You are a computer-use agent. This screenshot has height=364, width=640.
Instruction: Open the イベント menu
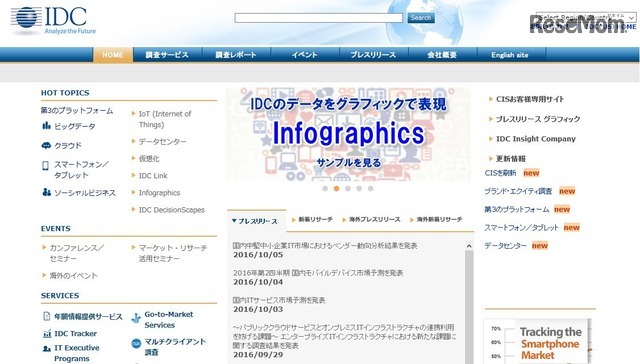click(x=304, y=55)
